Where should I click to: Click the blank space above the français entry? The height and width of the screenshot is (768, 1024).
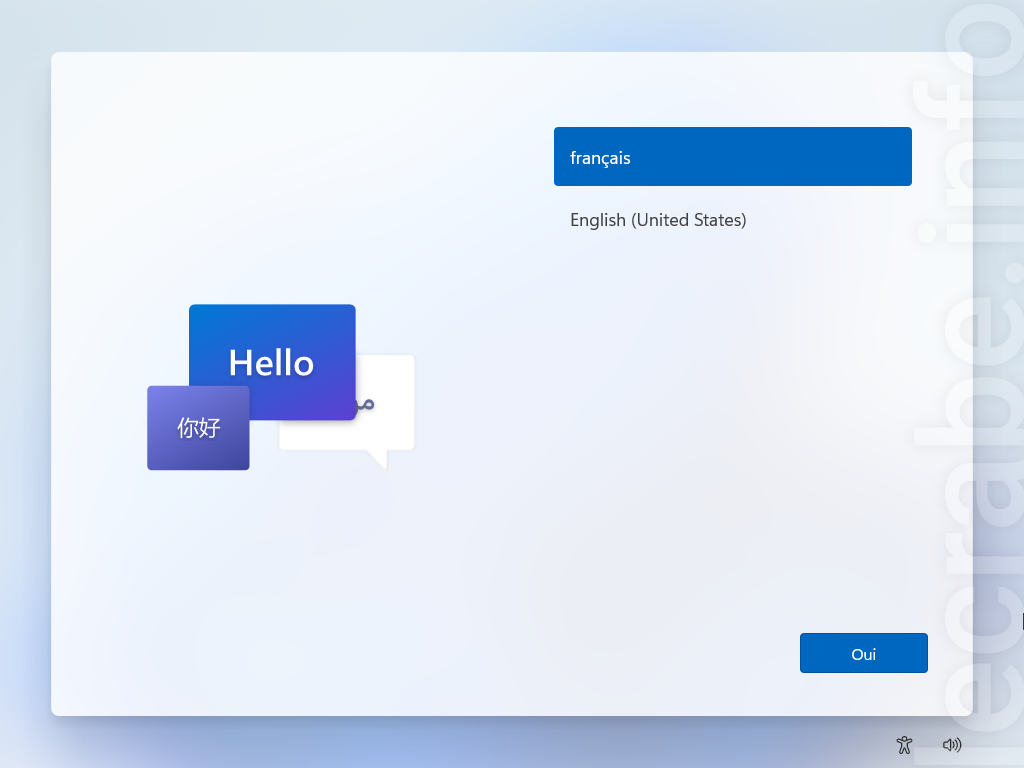click(733, 91)
